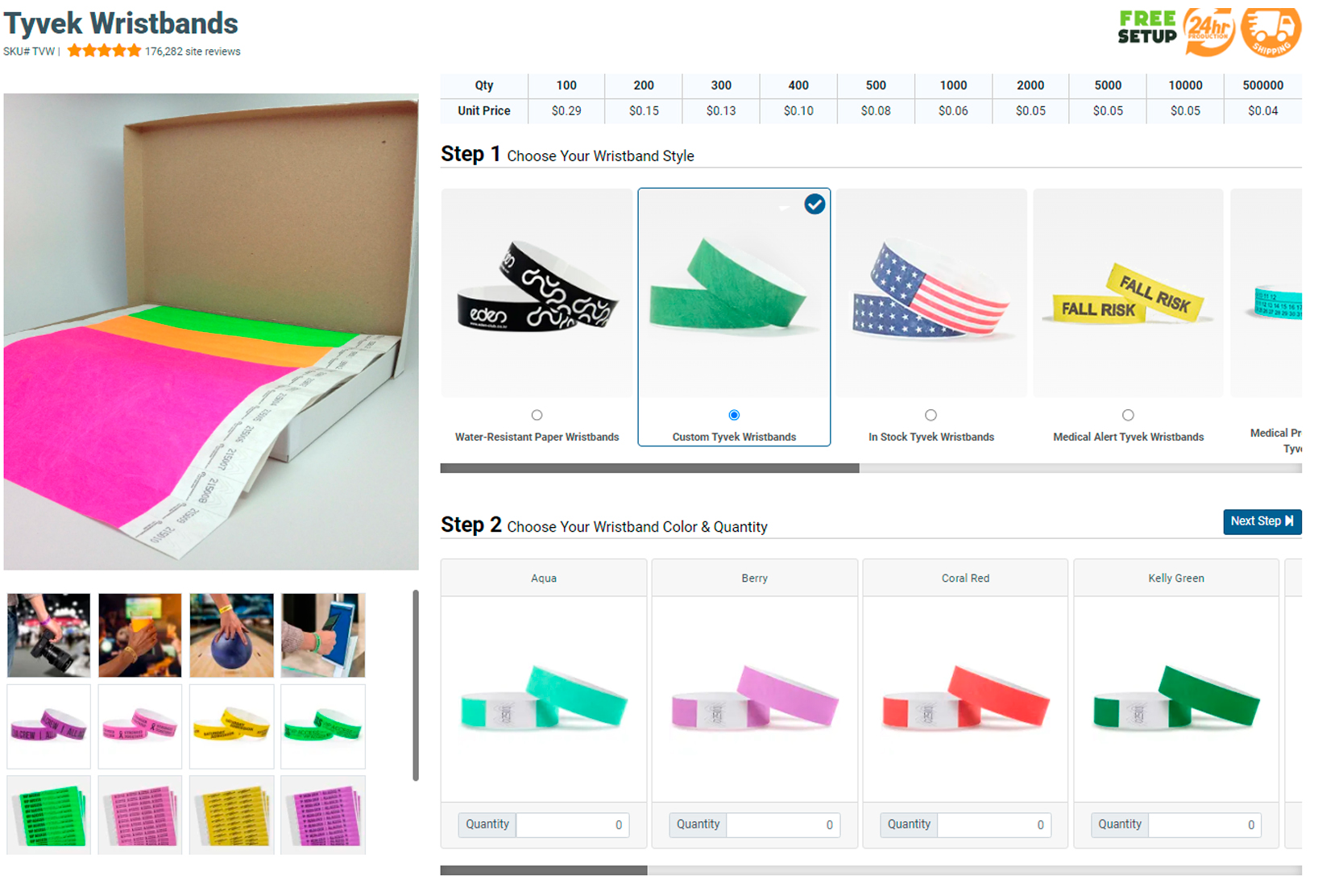Click the blue checkmark on Custom Tyvek
1343x896 pixels.
815,204
